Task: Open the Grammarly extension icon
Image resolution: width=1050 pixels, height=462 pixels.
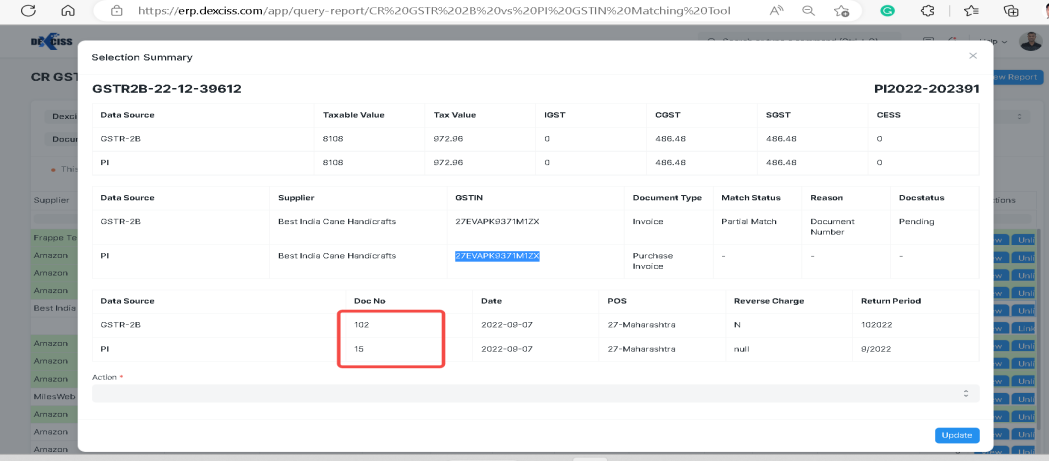Action: tap(887, 10)
